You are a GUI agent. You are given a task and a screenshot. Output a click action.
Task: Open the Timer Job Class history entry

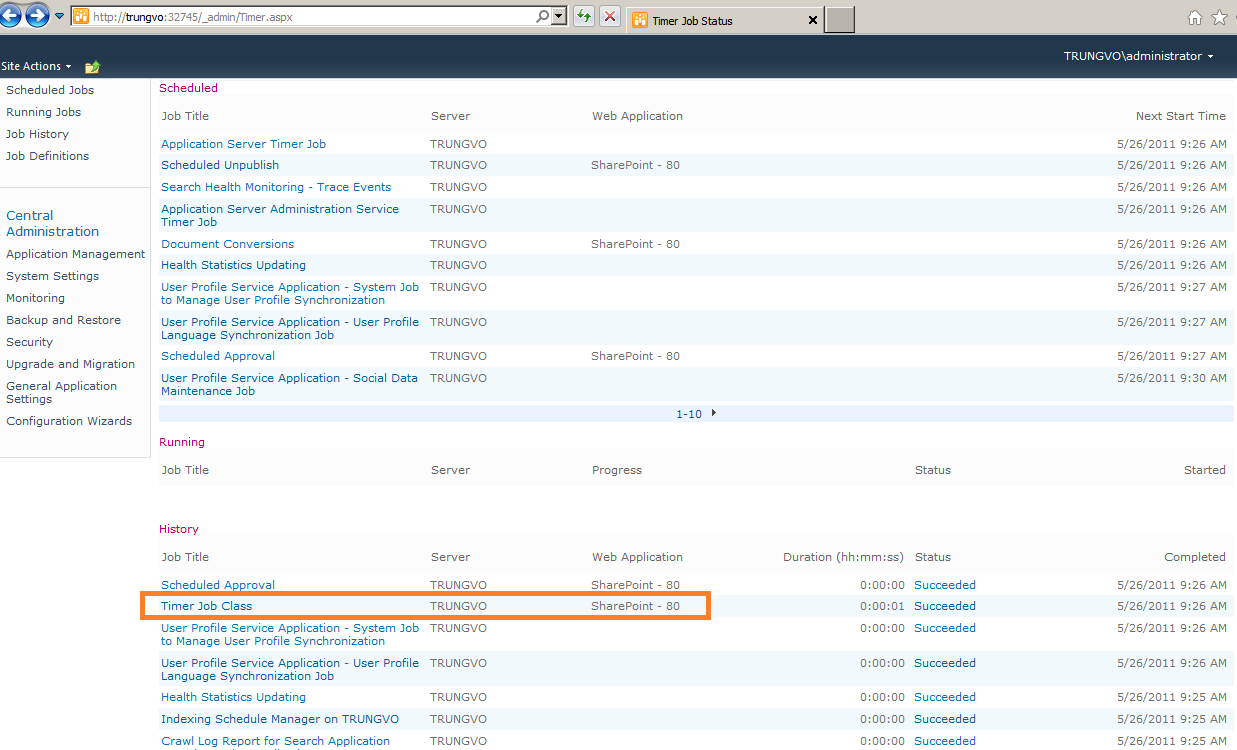tap(206, 605)
